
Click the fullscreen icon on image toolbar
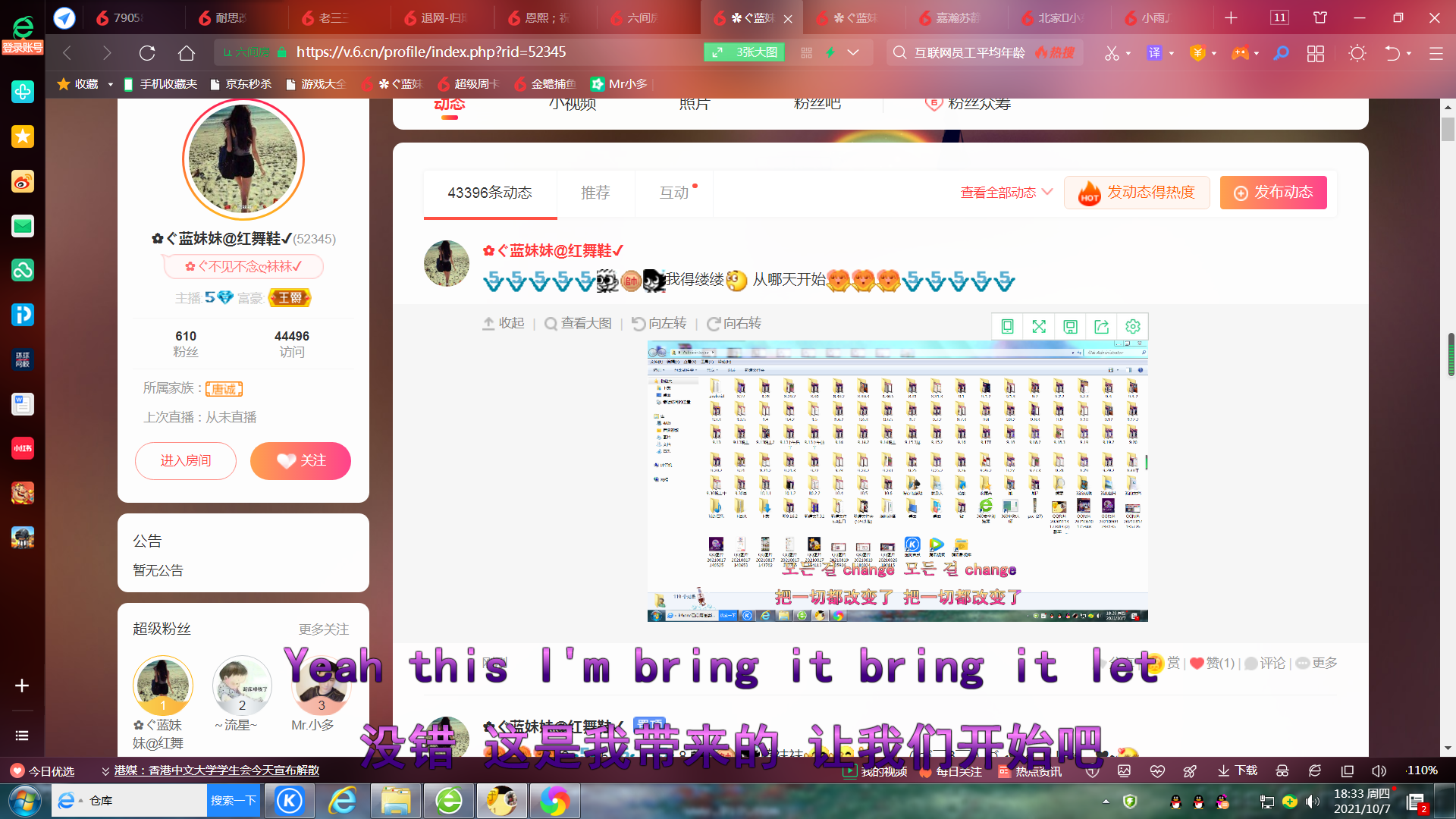point(1039,326)
